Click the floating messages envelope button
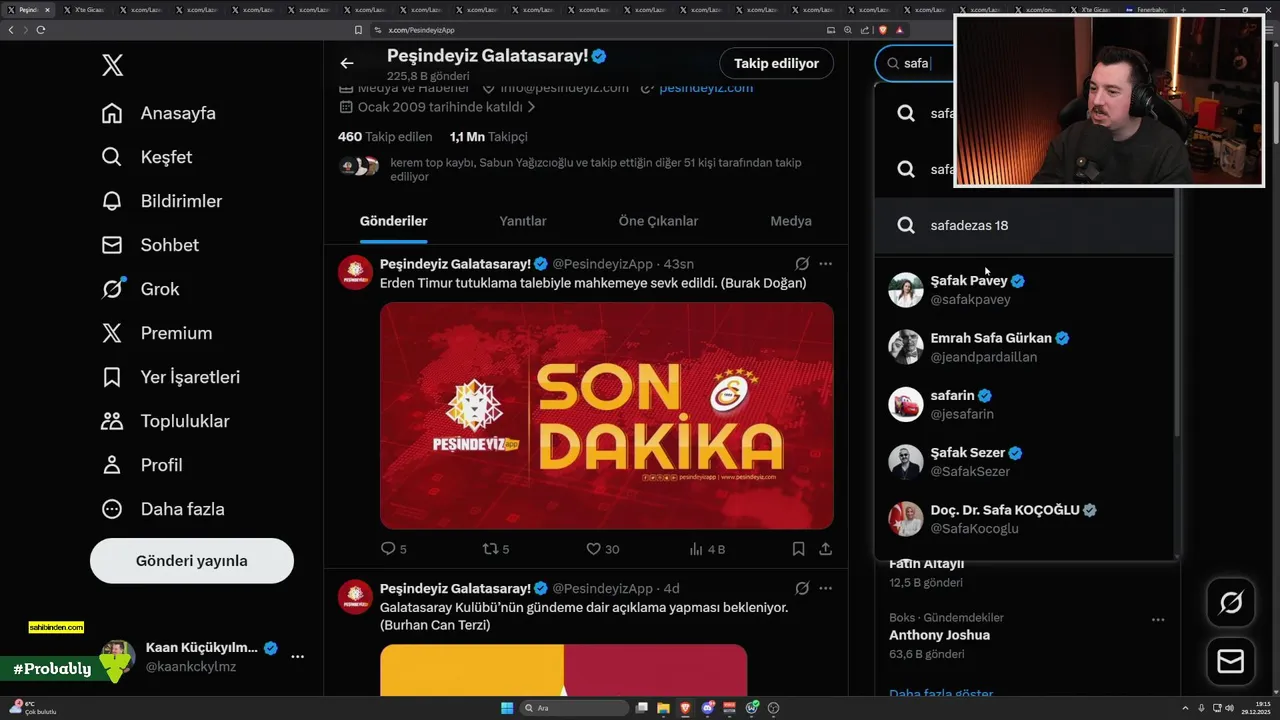The image size is (1280, 720). (1231, 661)
